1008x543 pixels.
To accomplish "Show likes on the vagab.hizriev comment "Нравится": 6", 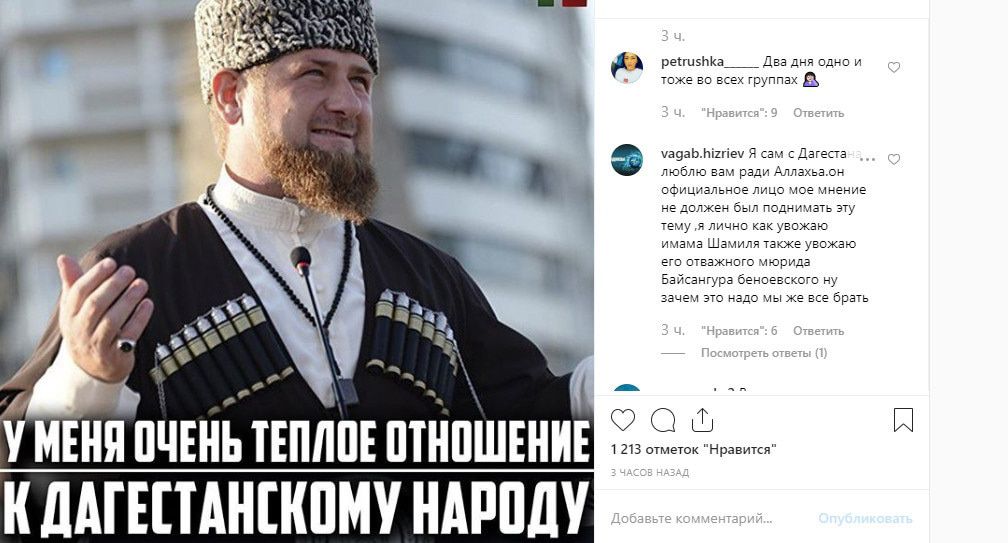I will 739,330.
